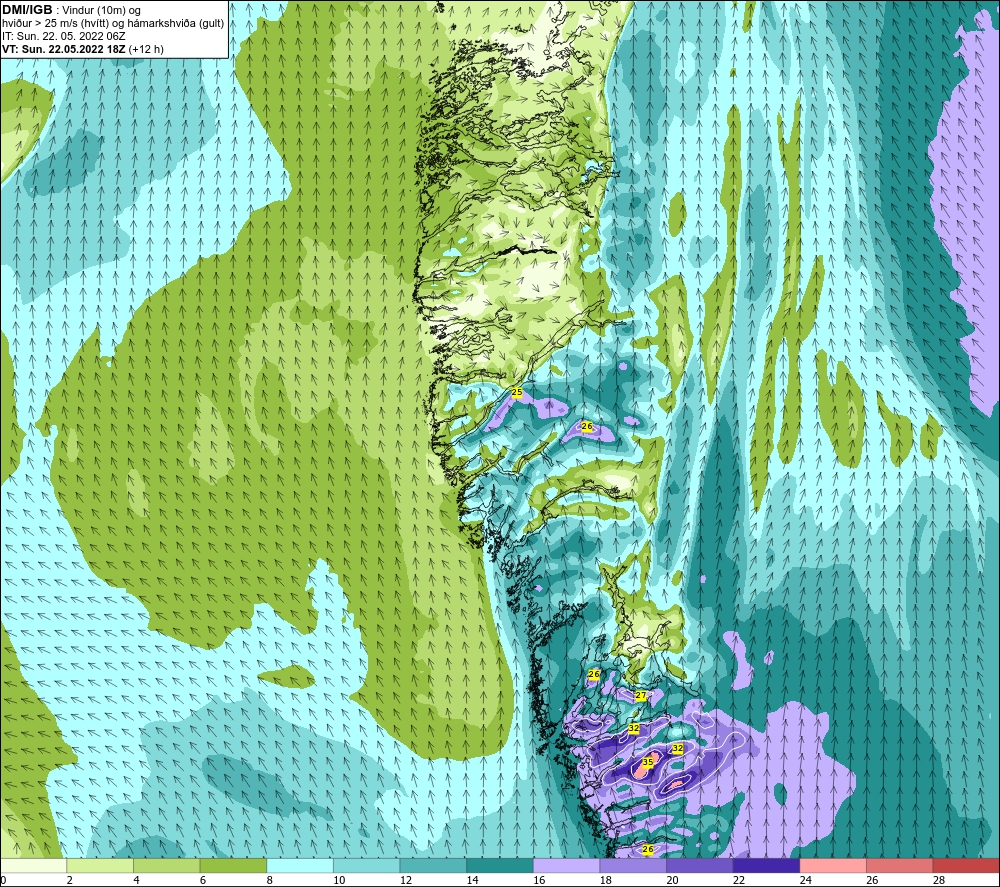Click the 'DMI/IGB : Vindur (10m) og' title line

coord(71,10)
